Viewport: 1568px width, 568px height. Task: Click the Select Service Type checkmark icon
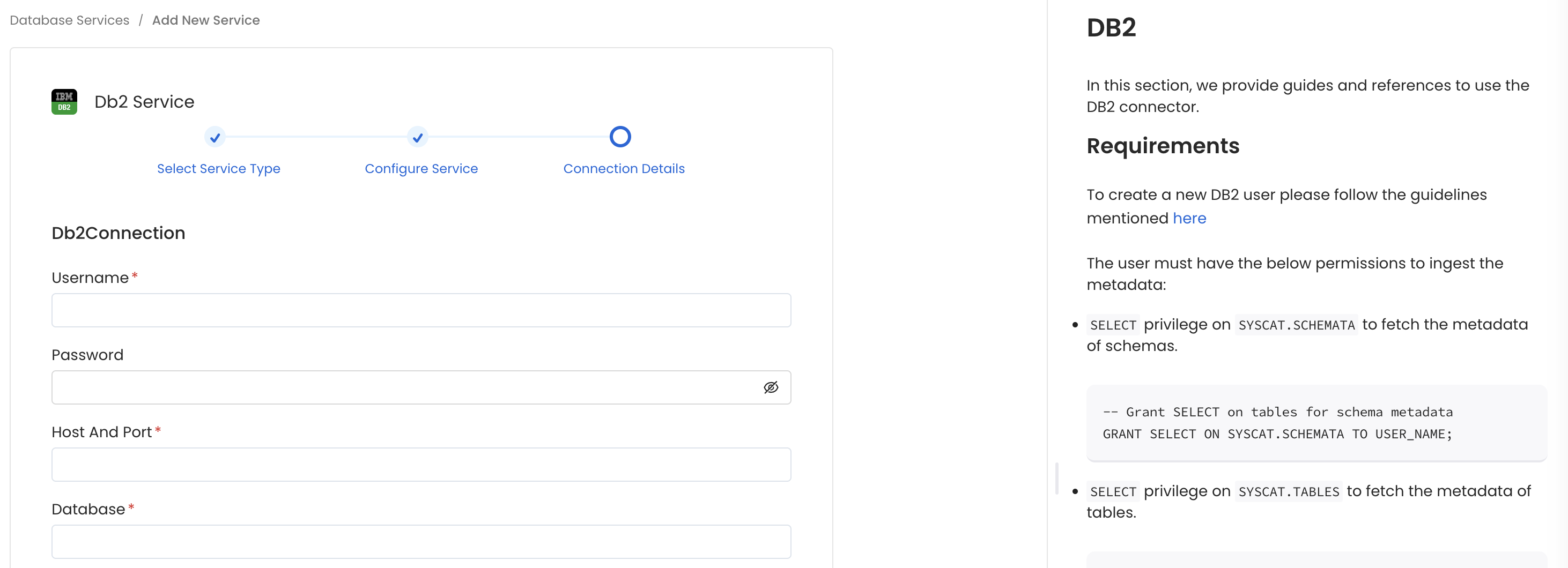pyautogui.click(x=215, y=137)
